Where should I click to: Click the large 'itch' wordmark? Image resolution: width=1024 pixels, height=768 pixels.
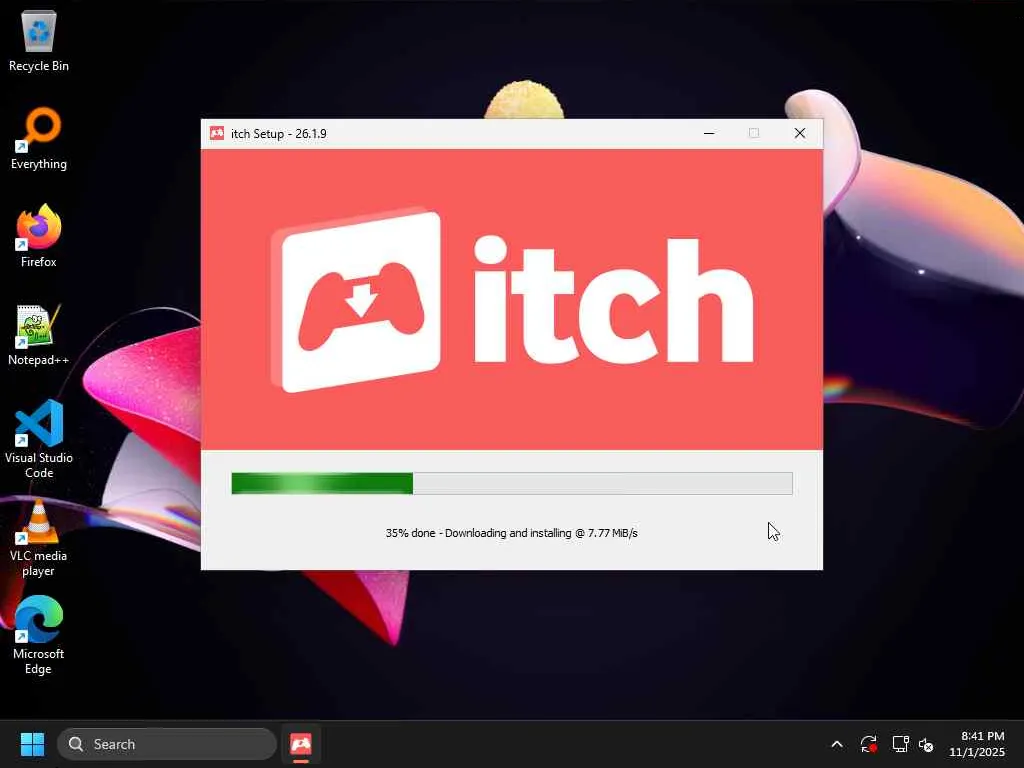click(x=613, y=299)
